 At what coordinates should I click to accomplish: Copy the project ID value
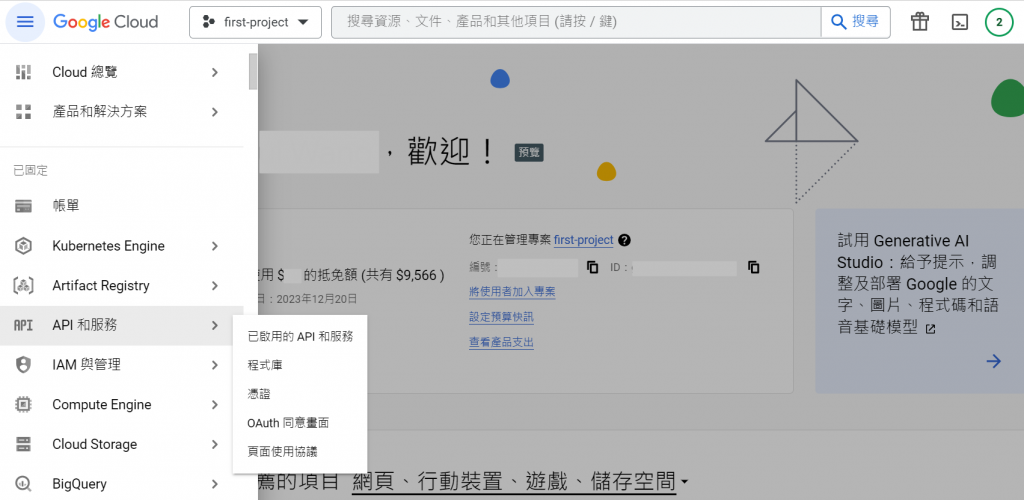(x=753, y=267)
